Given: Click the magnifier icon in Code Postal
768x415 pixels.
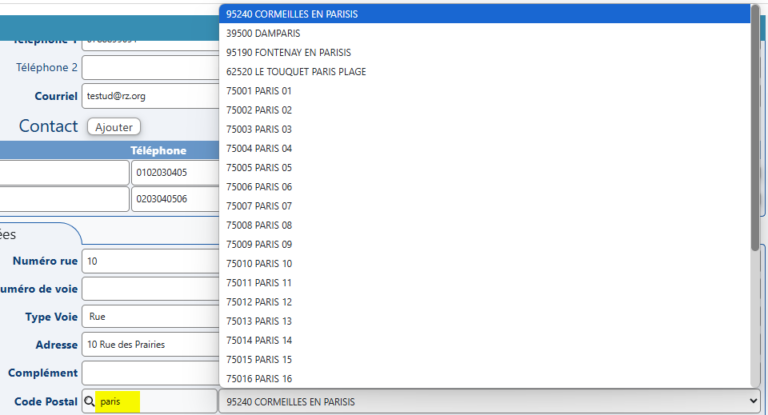Looking at the screenshot, I should tap(90, 402).
